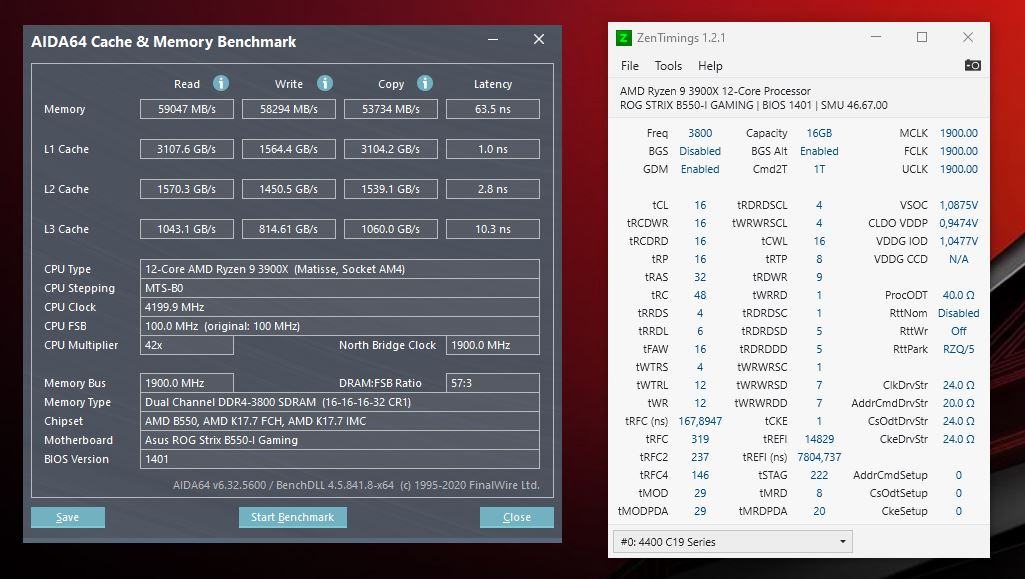Maximize the ZenTimings window
This screenshot has width=1025, height=579.
[x=922, y=37]
